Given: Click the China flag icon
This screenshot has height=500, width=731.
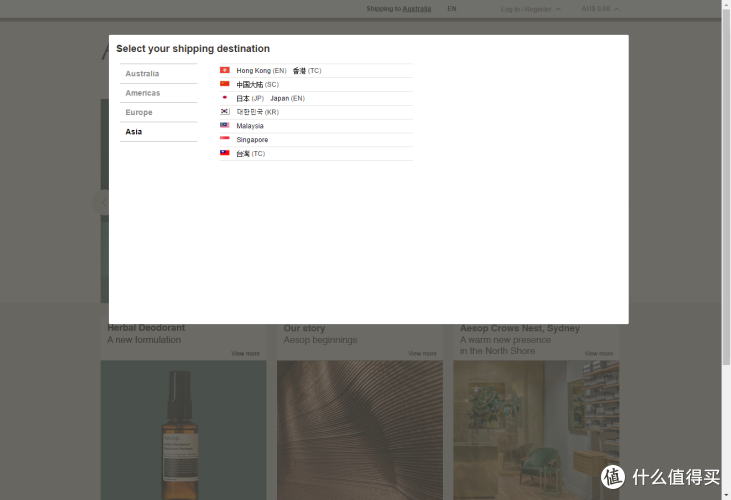Looking at the screenshot, I should coord(225,85).
